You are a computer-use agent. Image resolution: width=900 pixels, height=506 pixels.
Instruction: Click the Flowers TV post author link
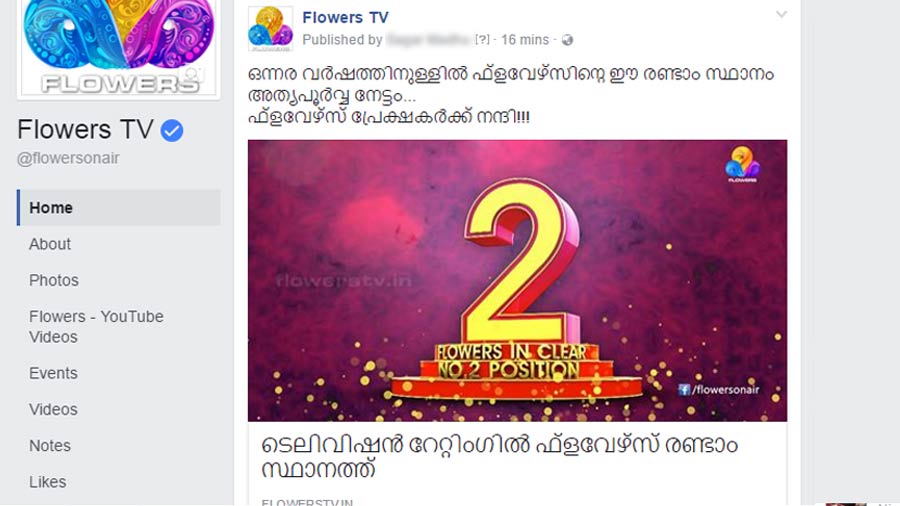point(346,18)
